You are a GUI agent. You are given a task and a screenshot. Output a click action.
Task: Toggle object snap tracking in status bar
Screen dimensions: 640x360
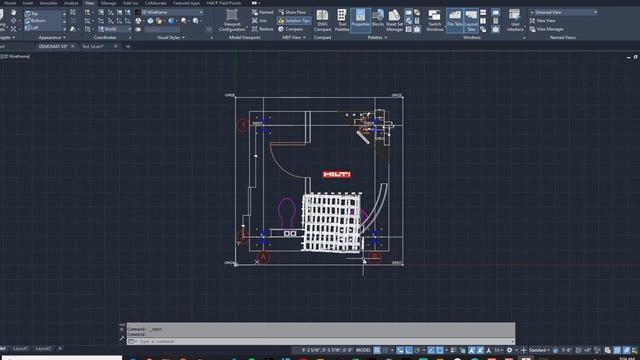coord(431,350)
